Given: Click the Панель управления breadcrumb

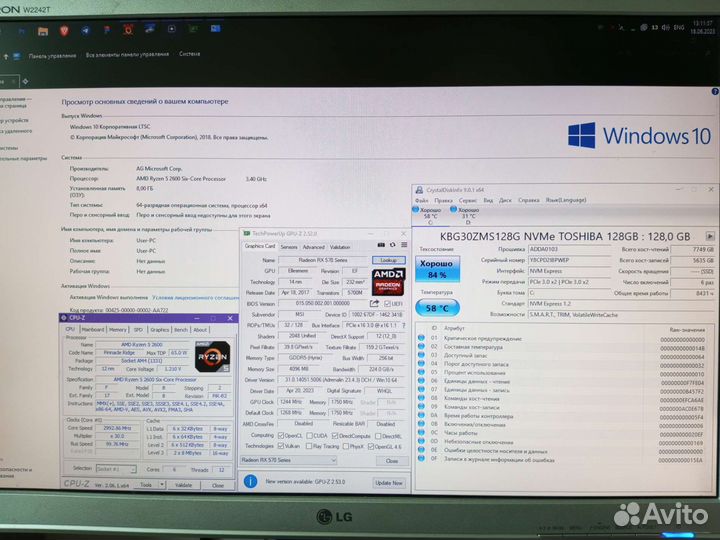Looking at the screenshot, I should pyautogui.click(x=52, y=56).
